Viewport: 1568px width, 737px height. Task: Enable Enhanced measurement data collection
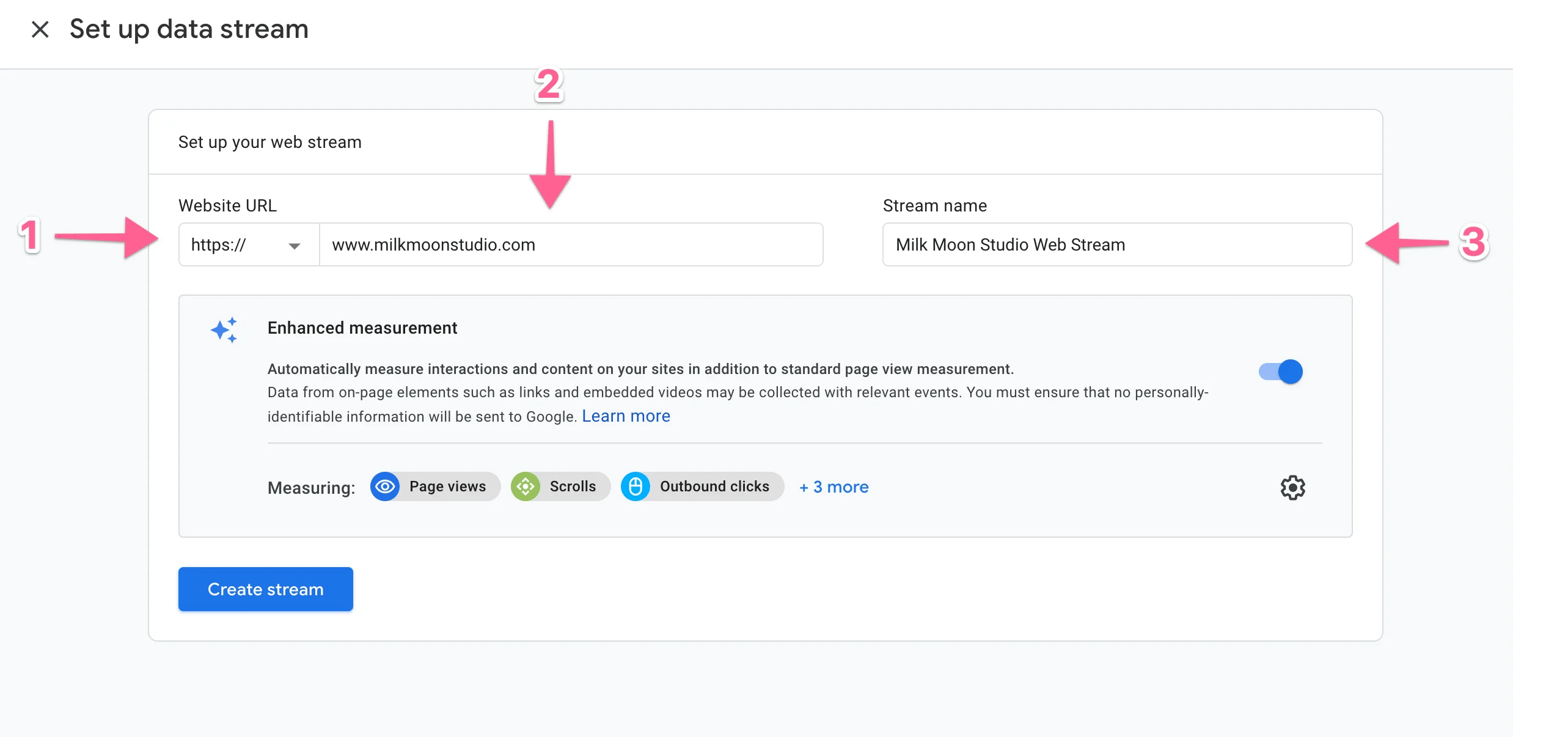[x=1281, y=371]
